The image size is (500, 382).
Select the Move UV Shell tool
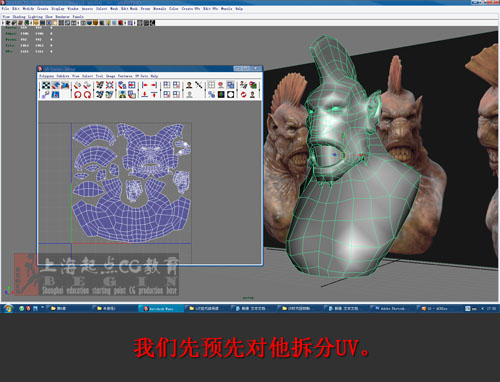click(56, 85)
